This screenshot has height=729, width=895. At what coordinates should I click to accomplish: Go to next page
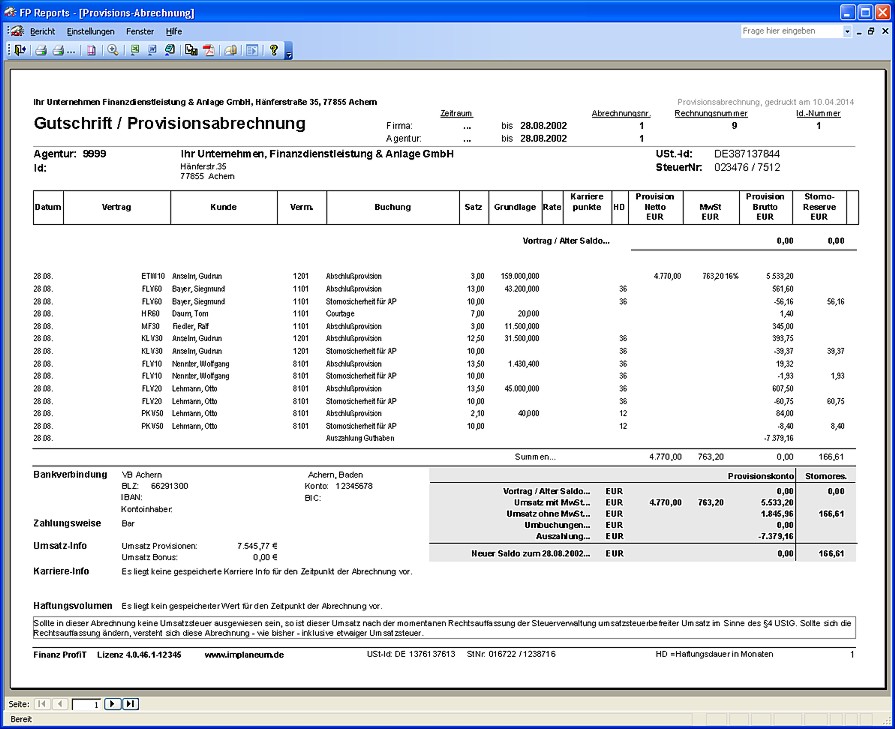click(x=113, y=704)
